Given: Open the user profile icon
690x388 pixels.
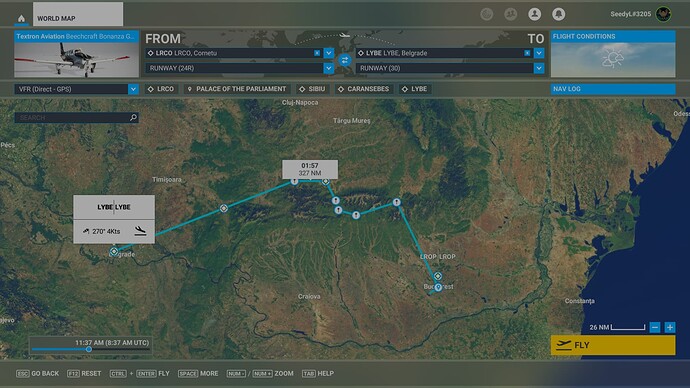Looking at the screenshot, I should [x=534, y=14].
